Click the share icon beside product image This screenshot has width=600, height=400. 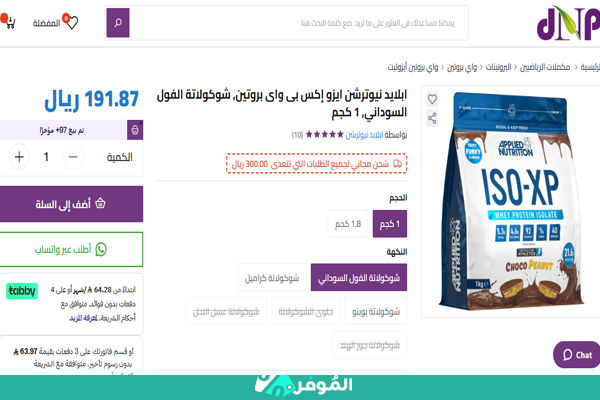coord(432,118)
